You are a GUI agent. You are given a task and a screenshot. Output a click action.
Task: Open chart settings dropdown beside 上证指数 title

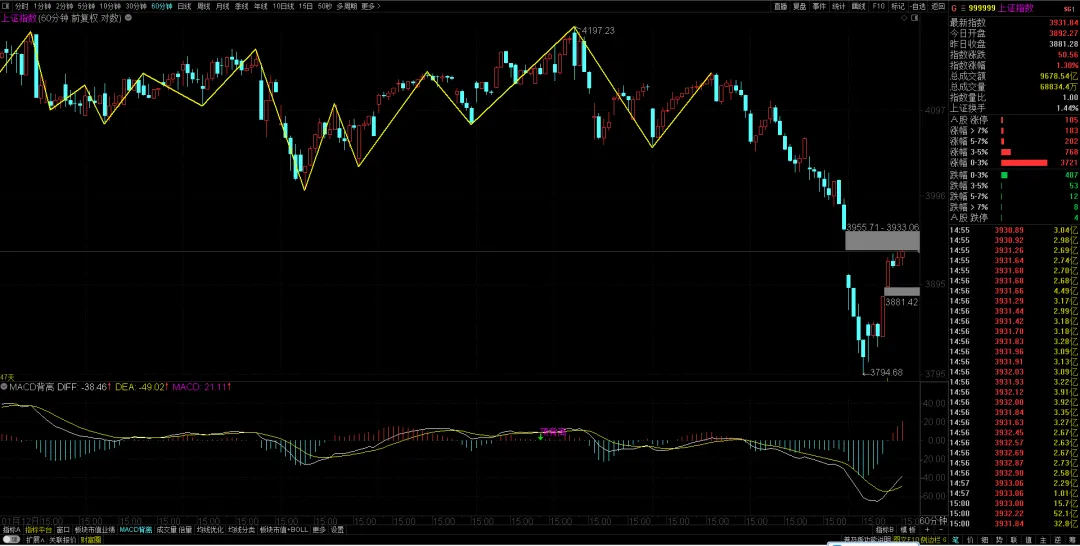[127, 19]
